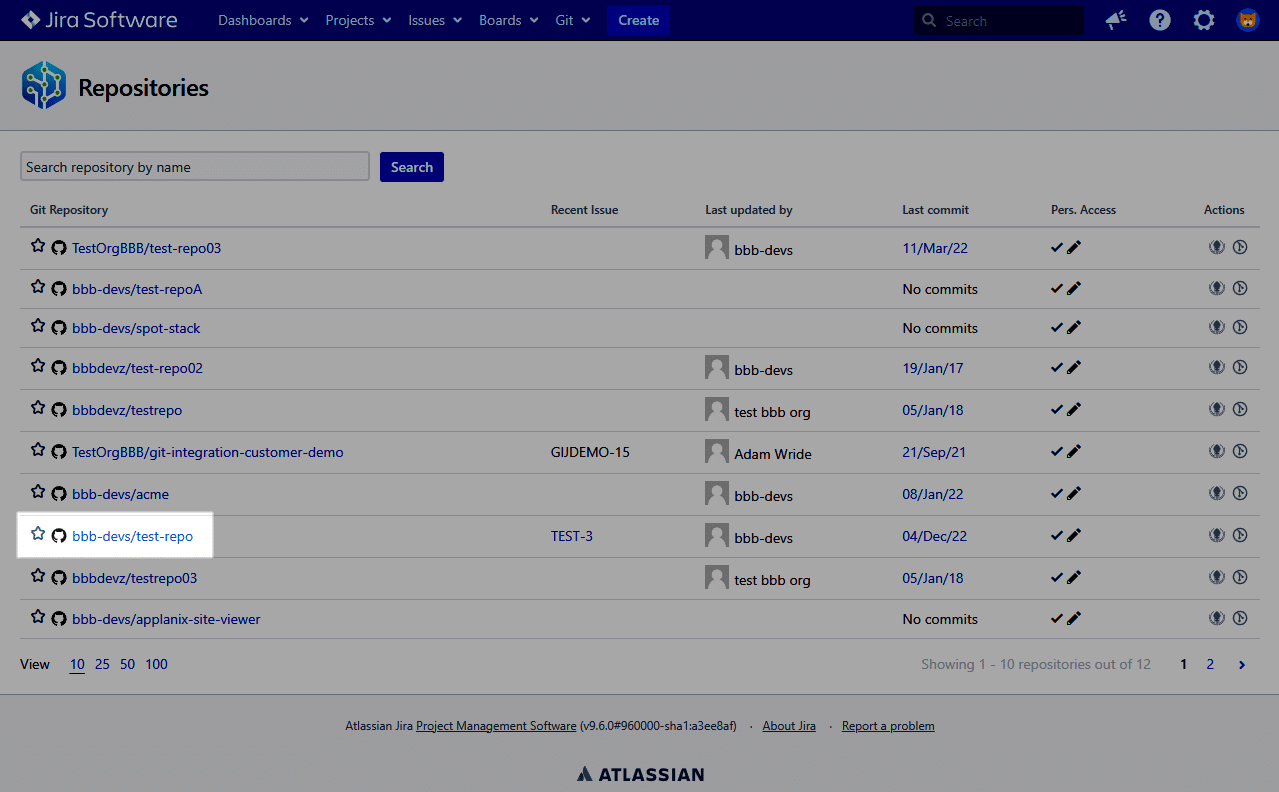1279x792 pixels.
Task: Click the blue Create button
Action: tap(638, 20)
